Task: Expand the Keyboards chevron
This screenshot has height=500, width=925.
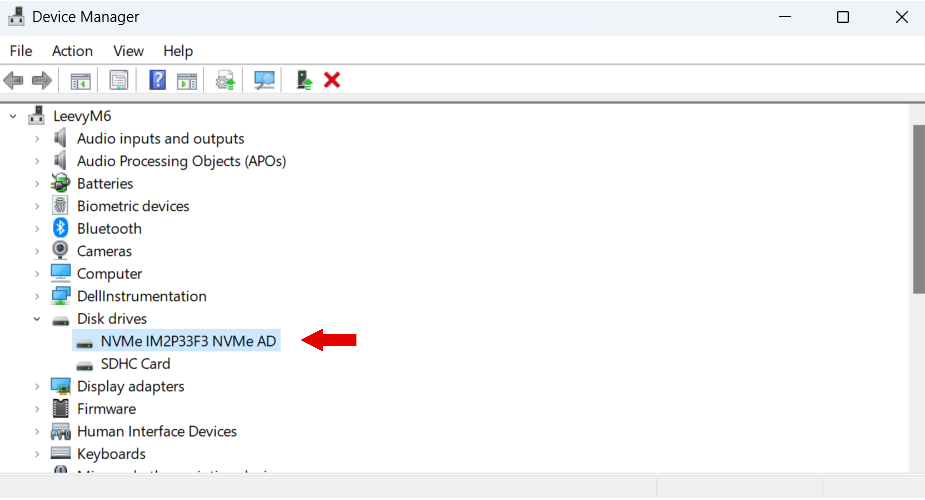Action: [37, 454]
